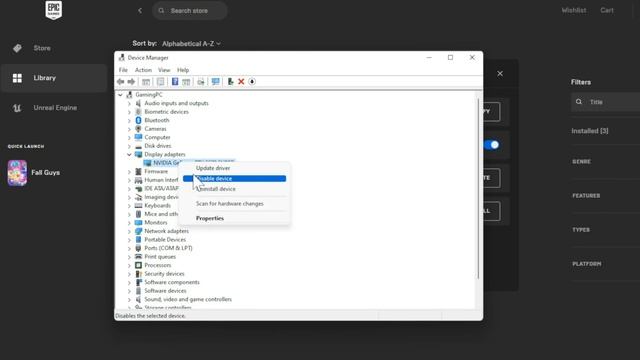Expand the Network adapters node

[x=129, y=231]
